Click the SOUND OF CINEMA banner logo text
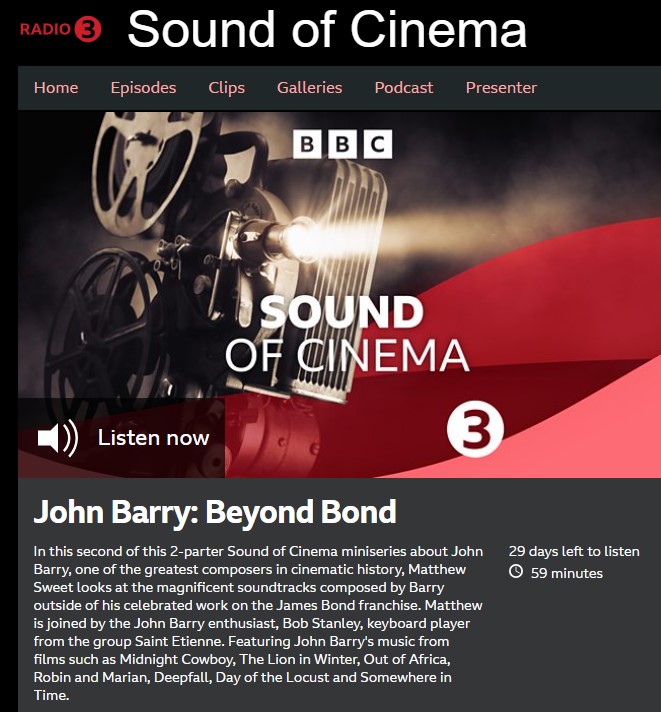661x712 pixels. 347,334
